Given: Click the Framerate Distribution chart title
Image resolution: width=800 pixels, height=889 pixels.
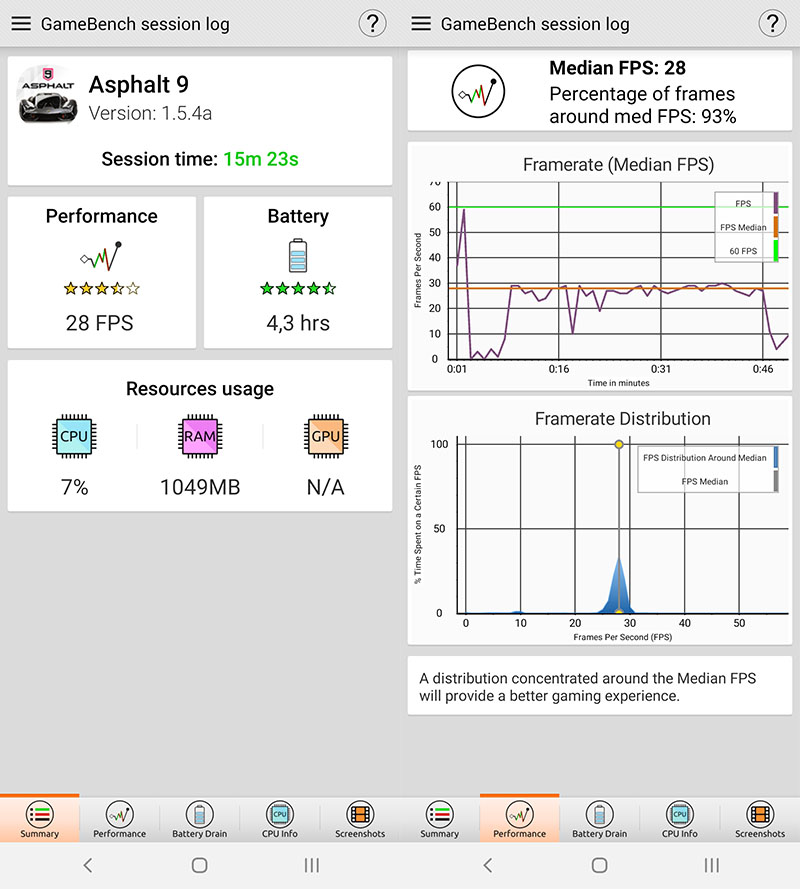Looking at the screenshot, I should [623, 418].
